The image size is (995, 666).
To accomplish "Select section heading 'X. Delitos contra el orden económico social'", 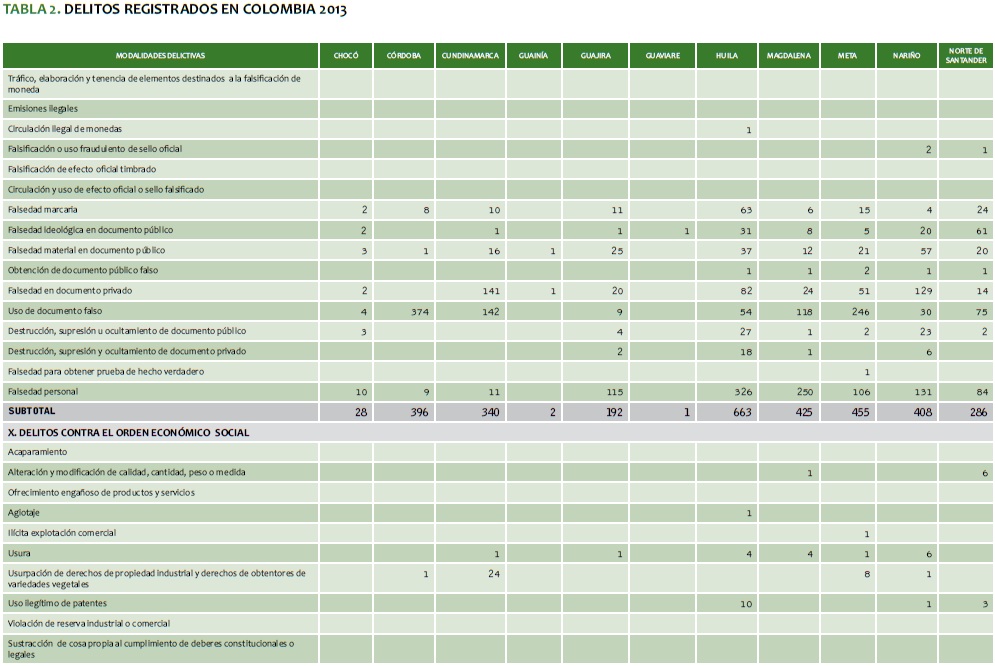I will coord(128,433).
